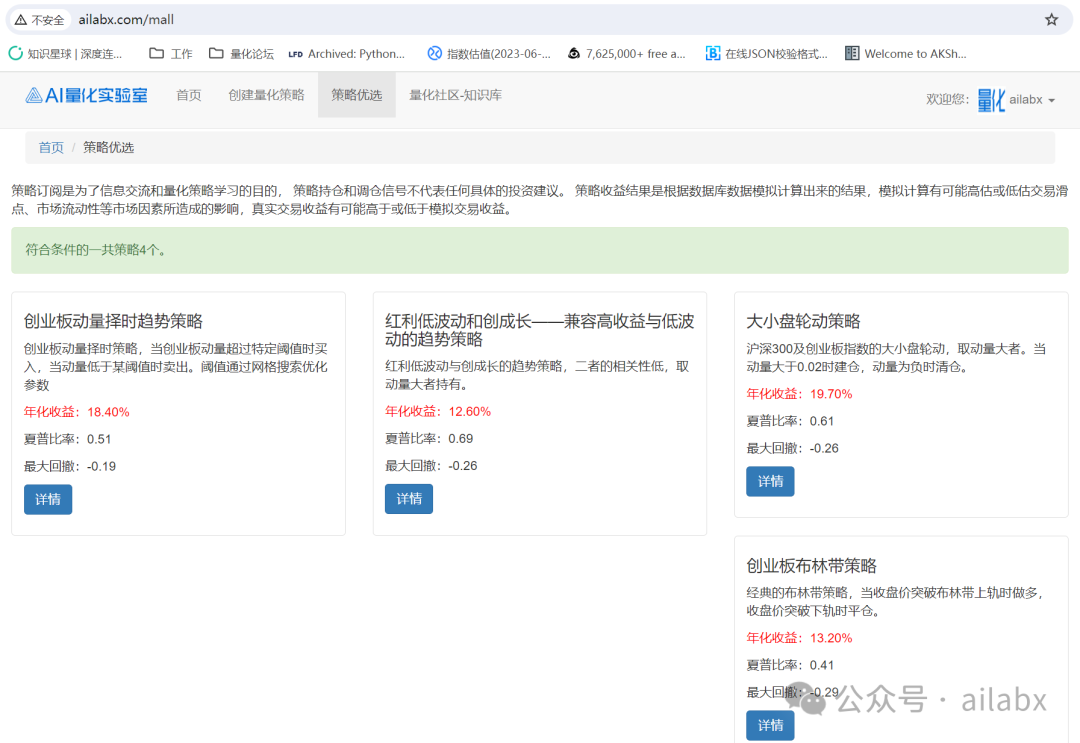1080x743 pixels.
Task: Click 详情 on 大小盘轮动策略
Action: click(769, 481)
